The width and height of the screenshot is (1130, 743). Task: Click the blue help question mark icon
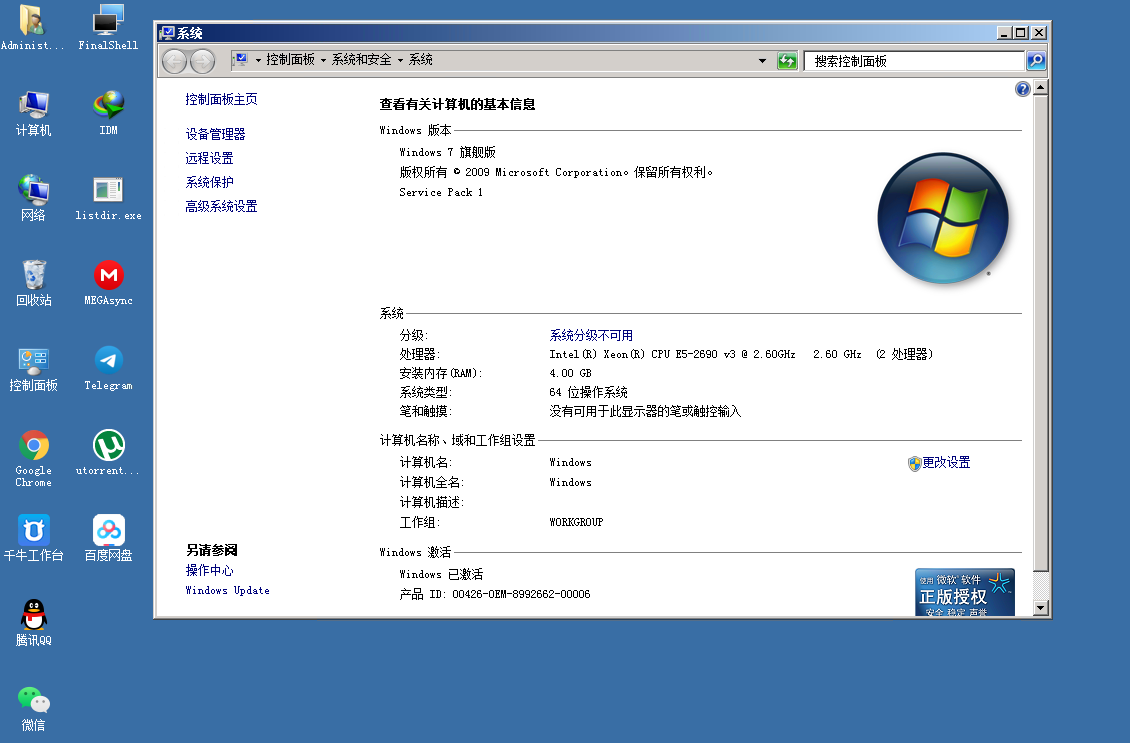[1022, 89]
